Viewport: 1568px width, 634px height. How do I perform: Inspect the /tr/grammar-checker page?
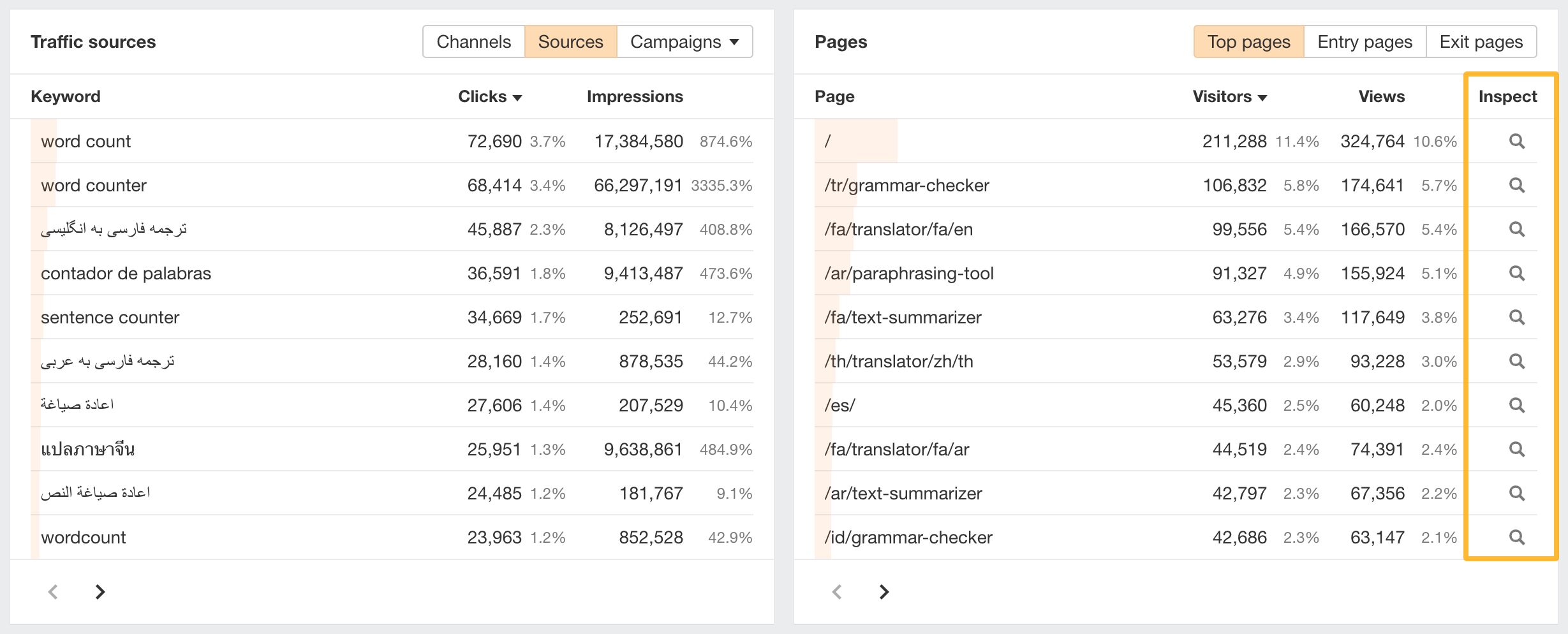point(1516,185)
